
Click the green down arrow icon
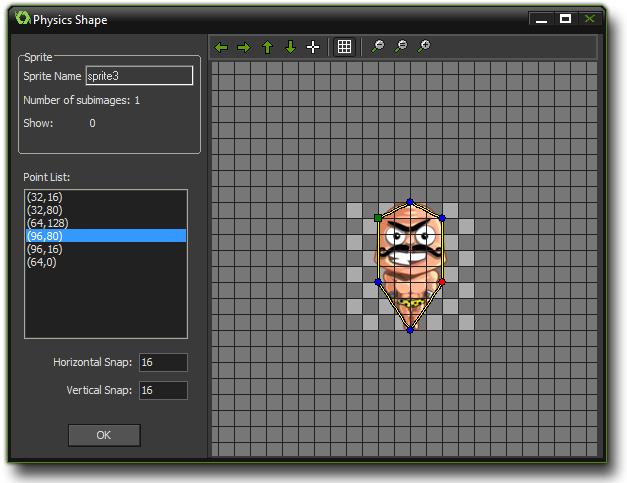tap(290, 47)
